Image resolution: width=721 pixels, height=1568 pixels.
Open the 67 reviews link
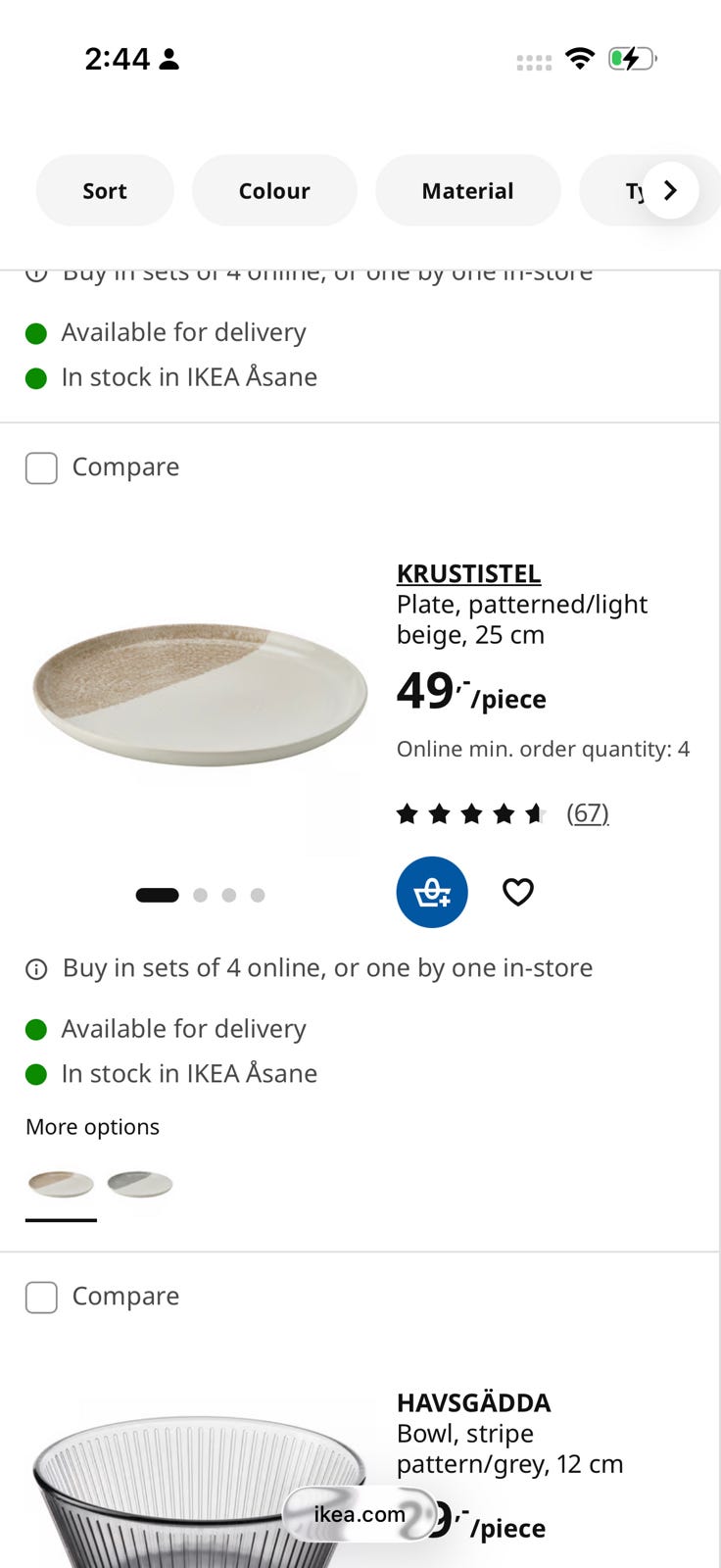click(x=588, y=813)
